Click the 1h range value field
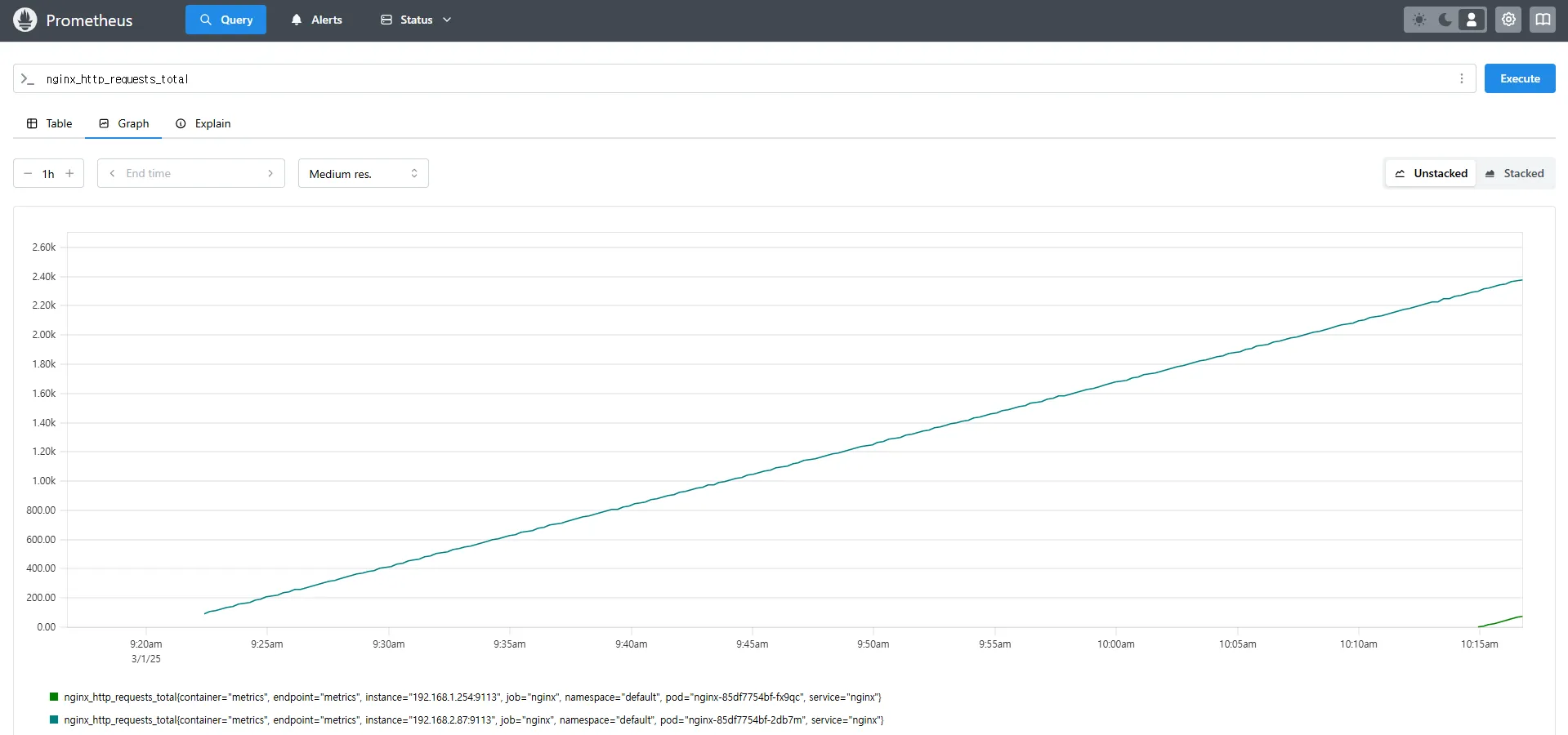1568x735 pixels. click(48, 174)
